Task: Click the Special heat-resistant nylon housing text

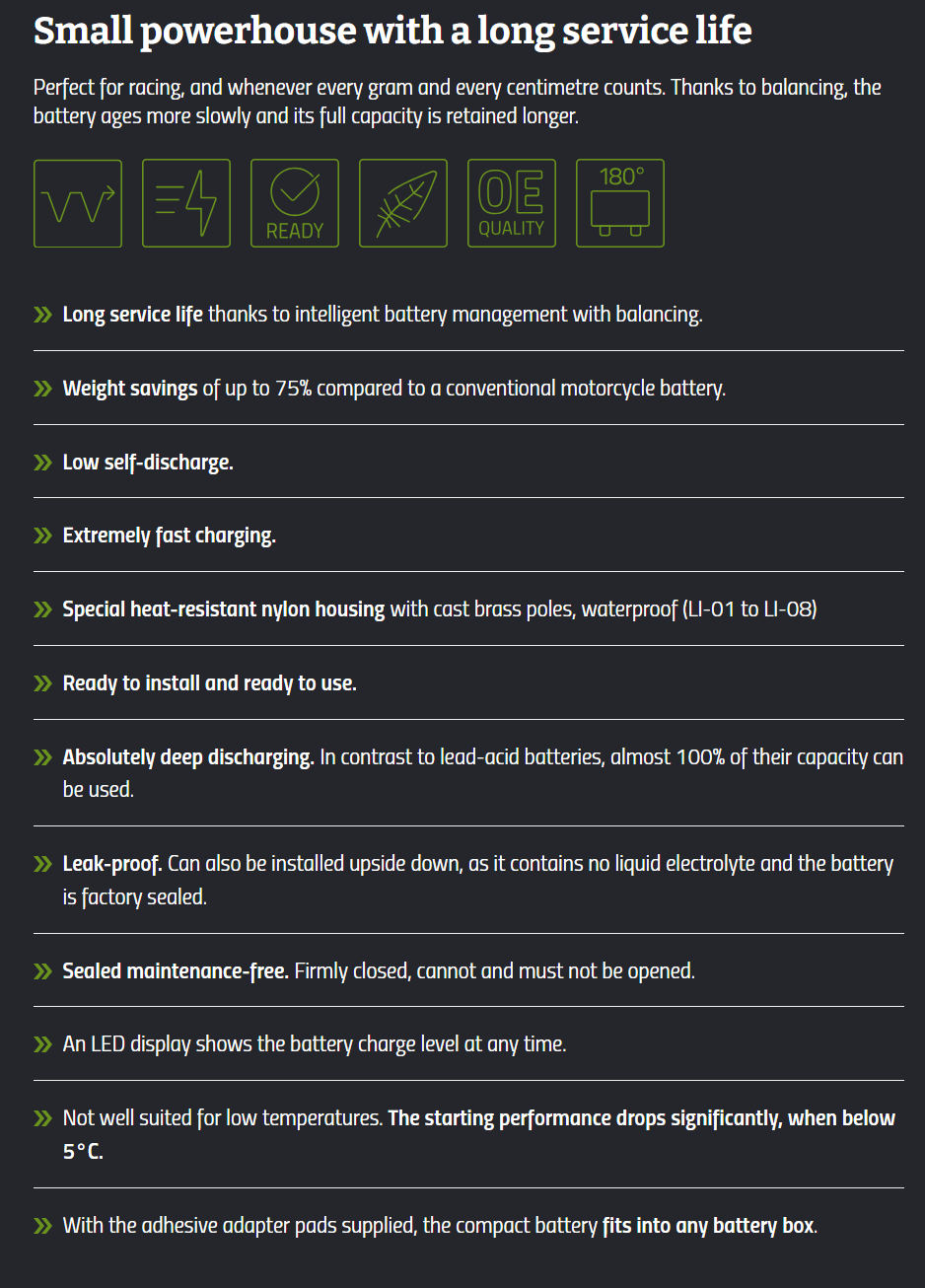Action: coord(224,609)
